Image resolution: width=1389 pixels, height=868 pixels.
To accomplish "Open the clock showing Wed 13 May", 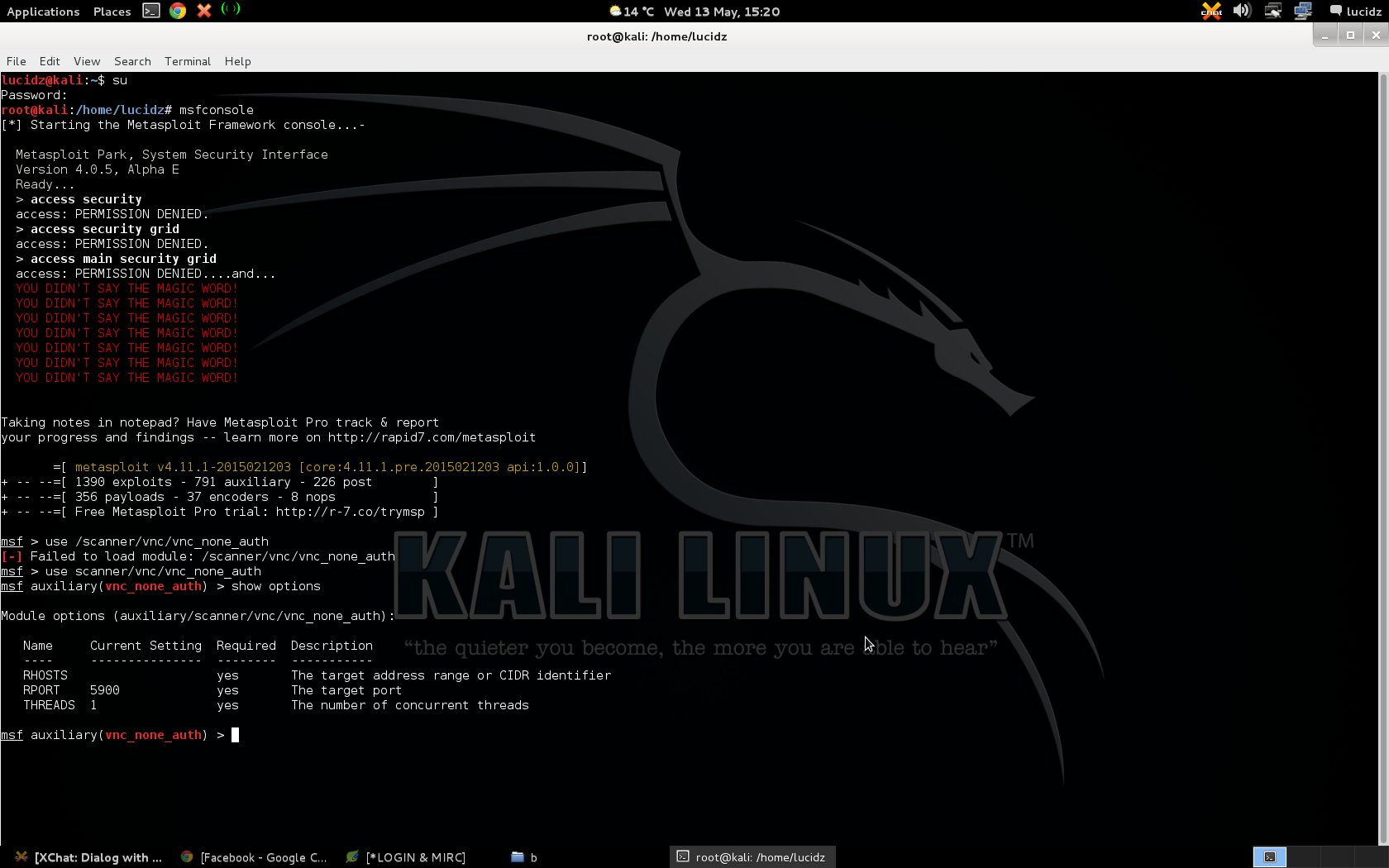I will [x=722, y=12].
